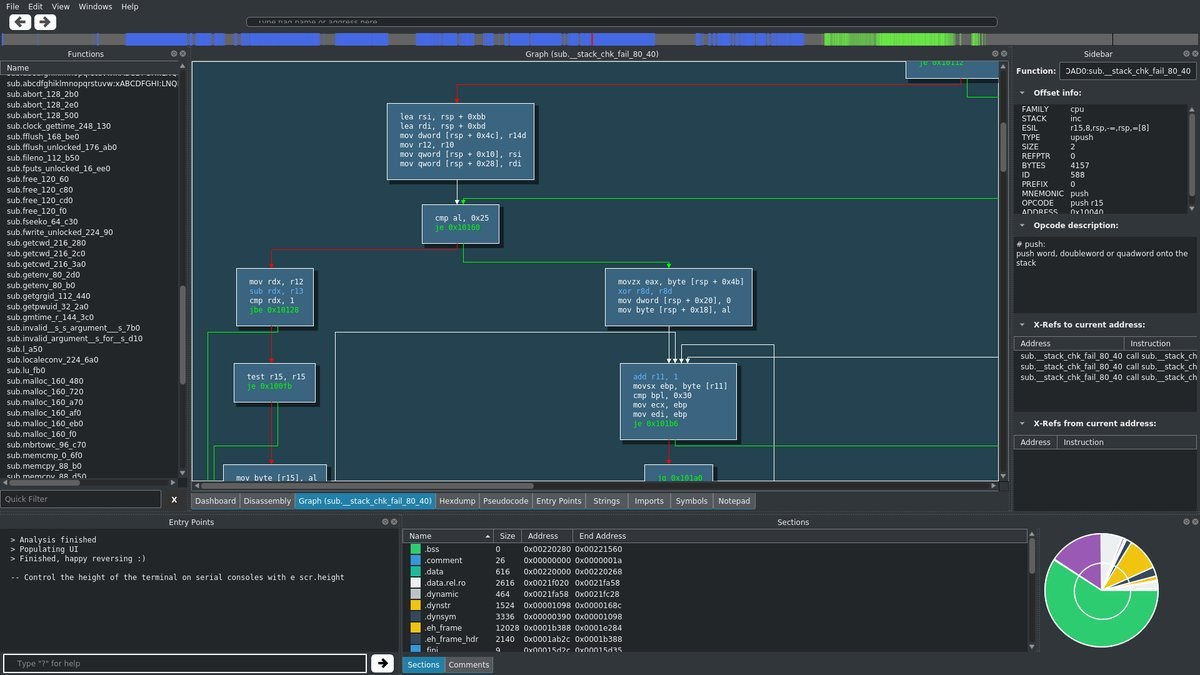Open the Help menu
Image resolution: width=1200 pixels, height=675 pixels.
[130, 6]
